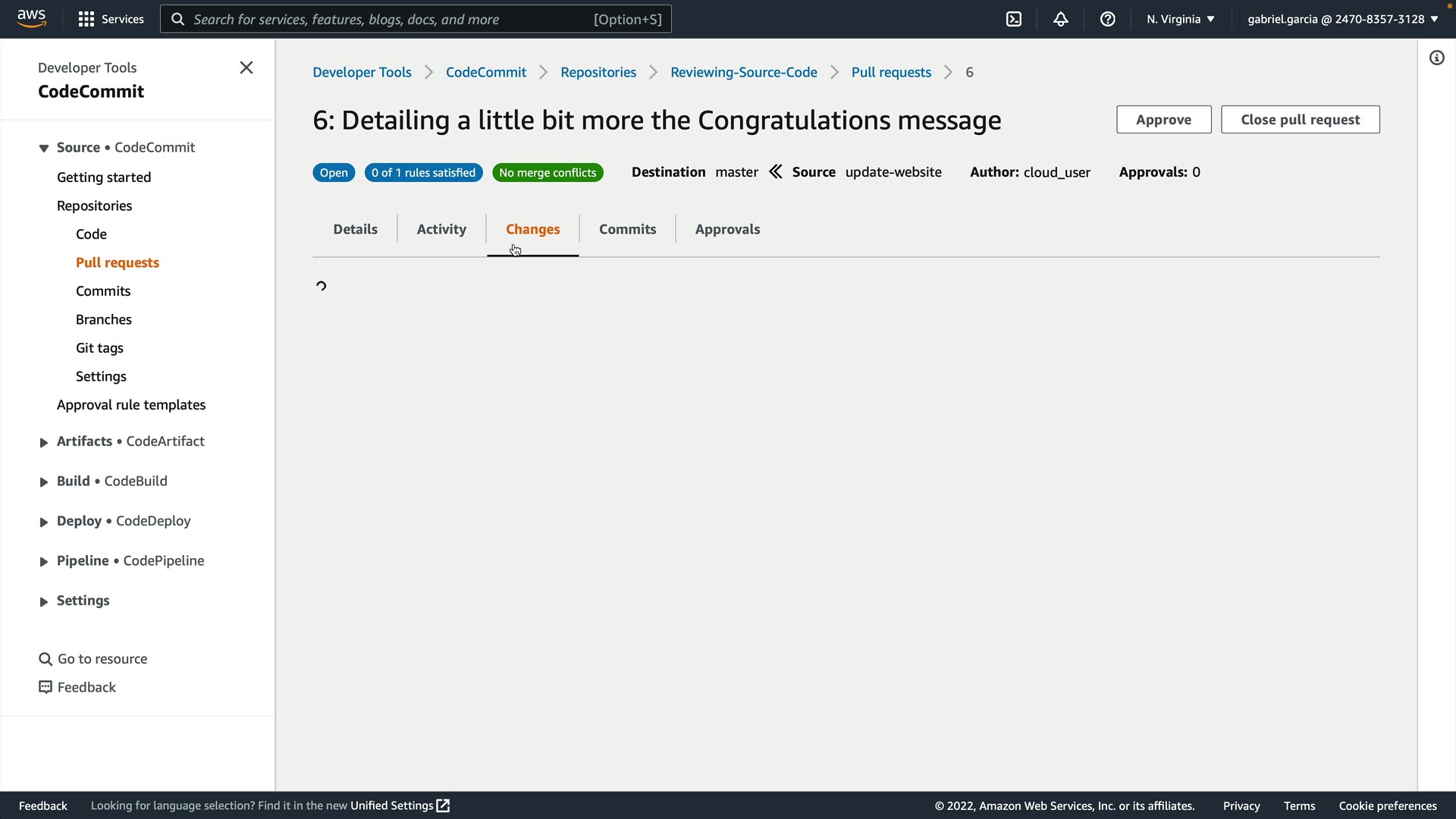Switch to the Commits tab

[627, 229]
